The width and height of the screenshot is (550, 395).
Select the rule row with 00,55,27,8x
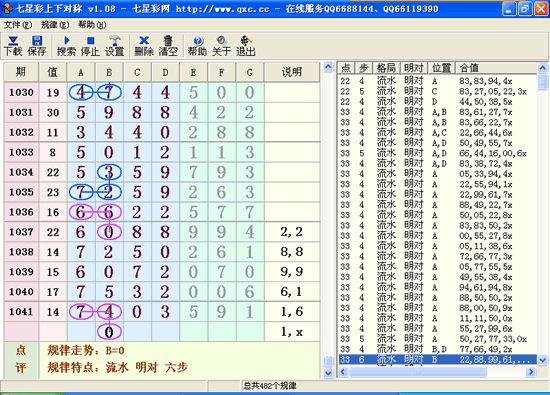[437, 236]
